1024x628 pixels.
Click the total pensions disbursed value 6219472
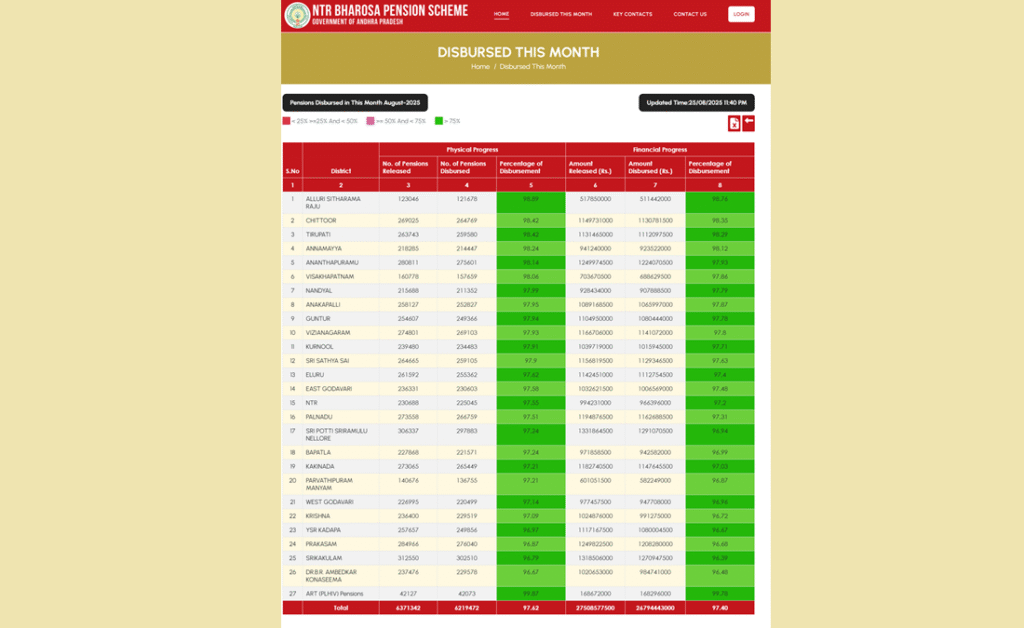pos(466,608)
